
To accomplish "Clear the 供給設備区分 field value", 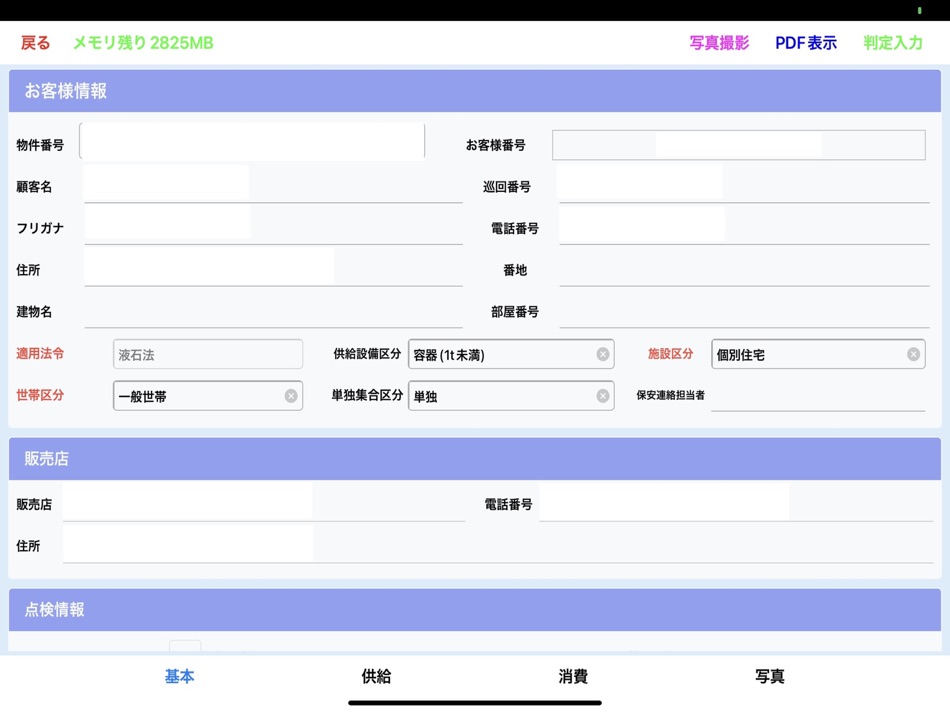I will pyautogui.click(x=603, y=354).
